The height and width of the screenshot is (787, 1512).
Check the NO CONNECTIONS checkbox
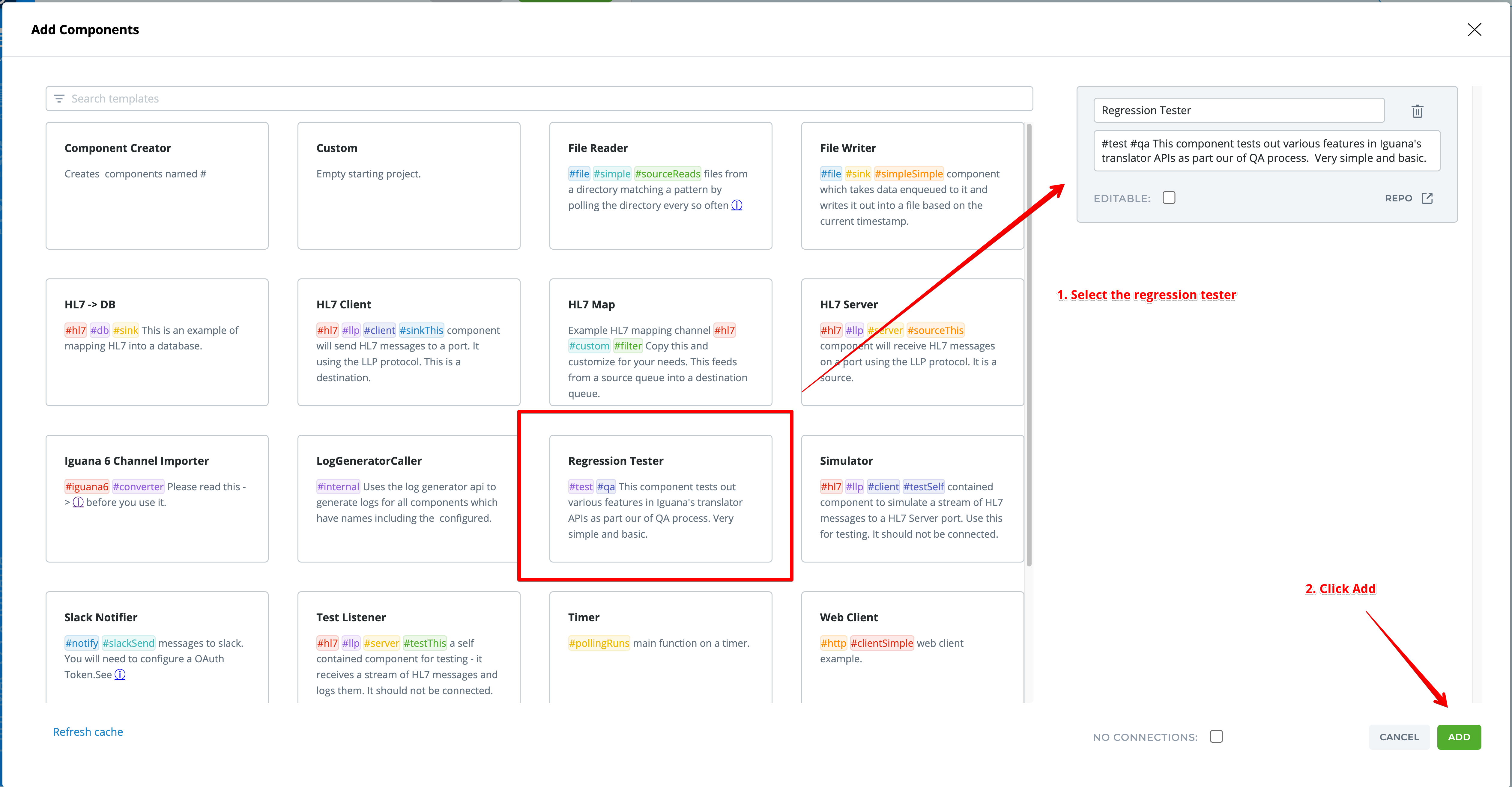[1216, 737]
